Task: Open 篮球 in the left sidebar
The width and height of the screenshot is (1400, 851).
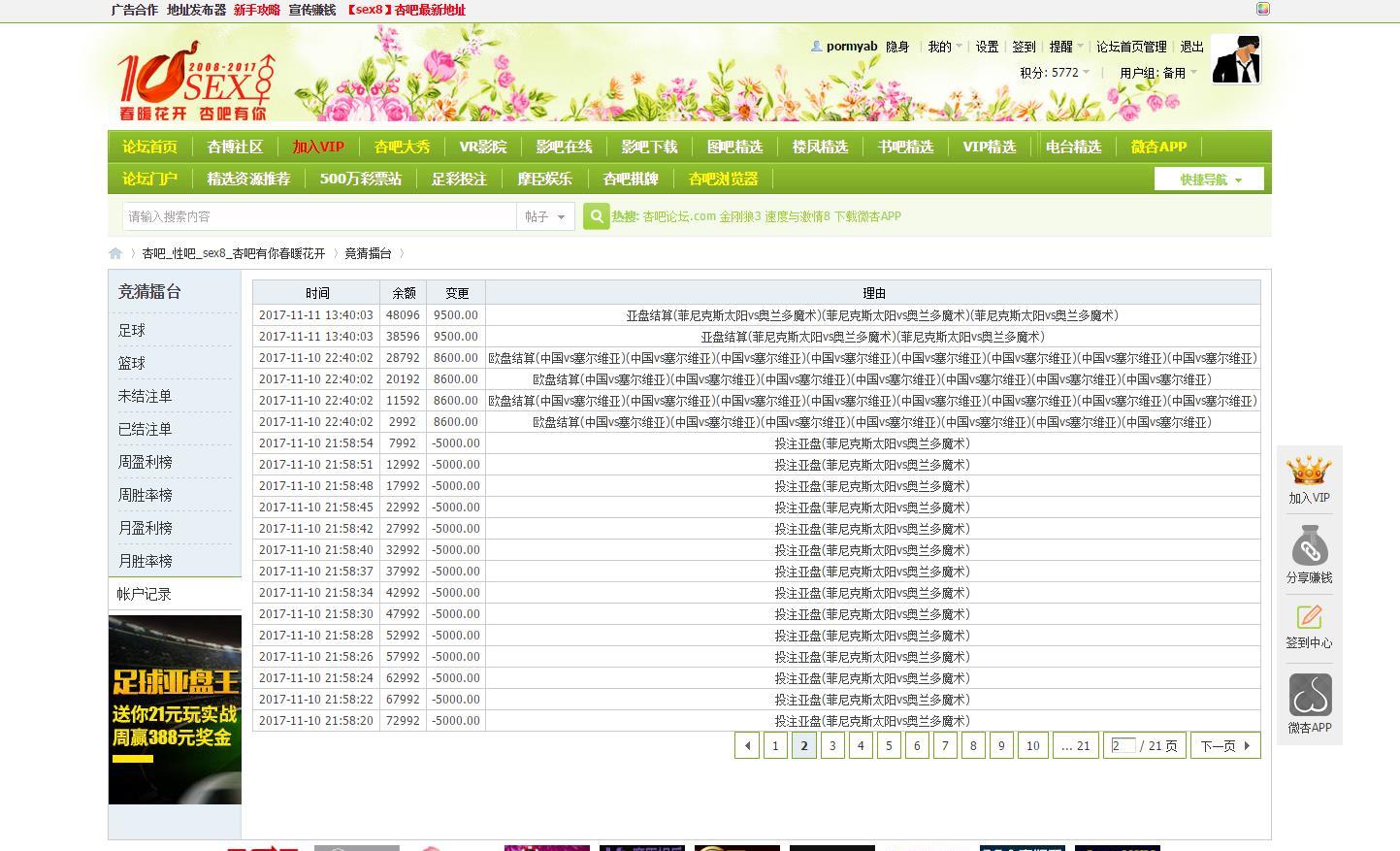Action: (x=132, y=363)
